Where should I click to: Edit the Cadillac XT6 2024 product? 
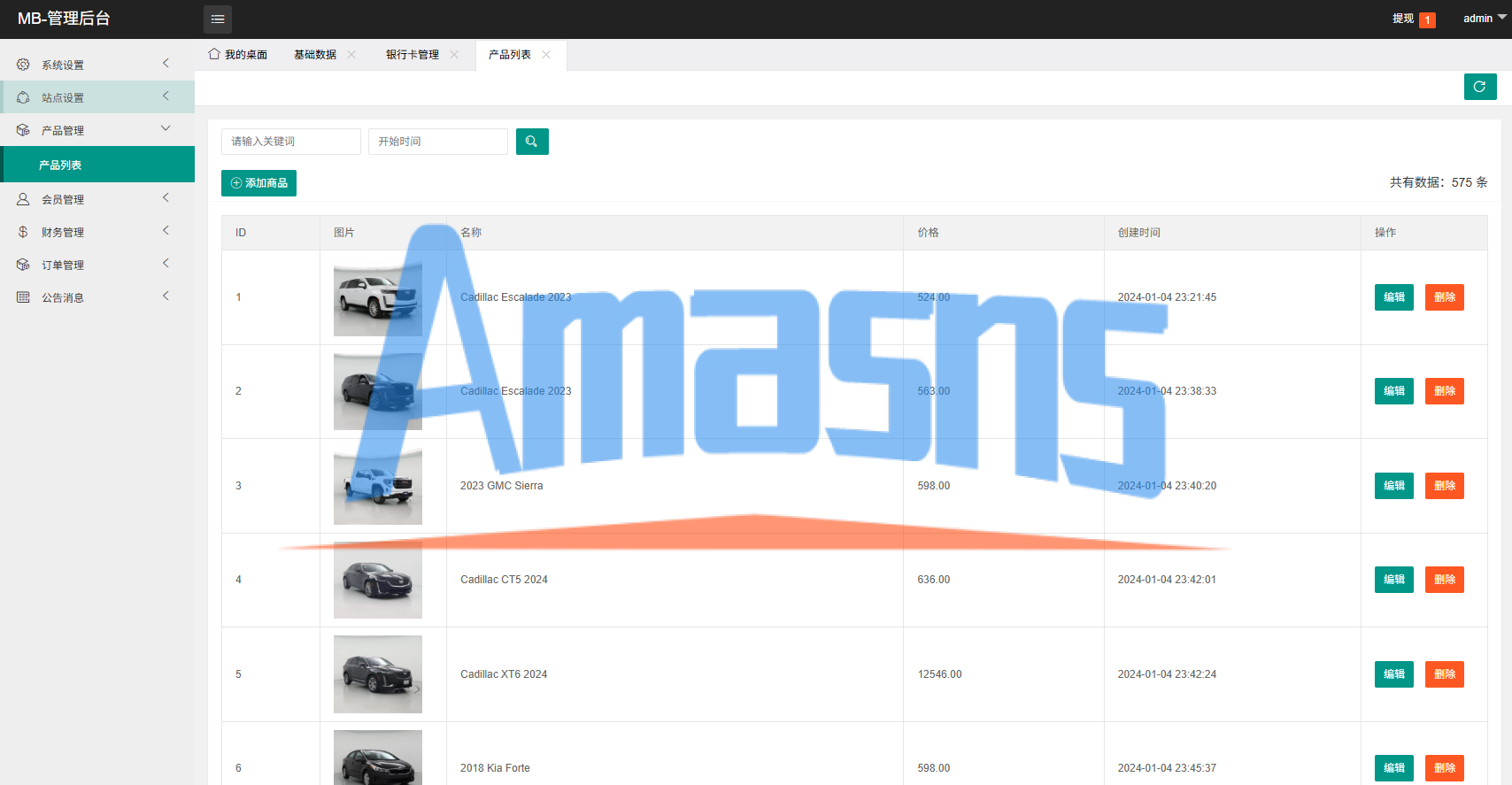point(1394,674)
